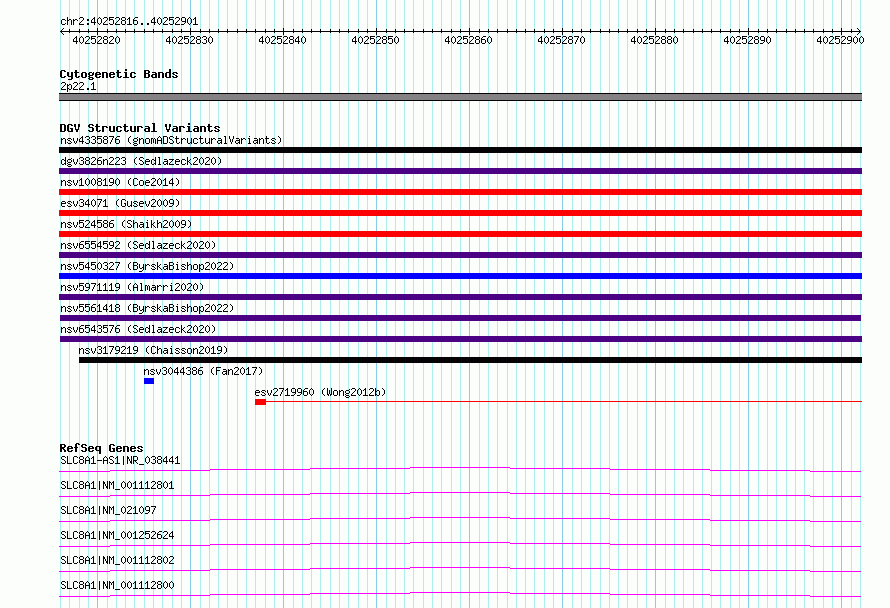The image size is (890, 608).
Task: Click ruler position 40252860
Action: click(468, 40)
